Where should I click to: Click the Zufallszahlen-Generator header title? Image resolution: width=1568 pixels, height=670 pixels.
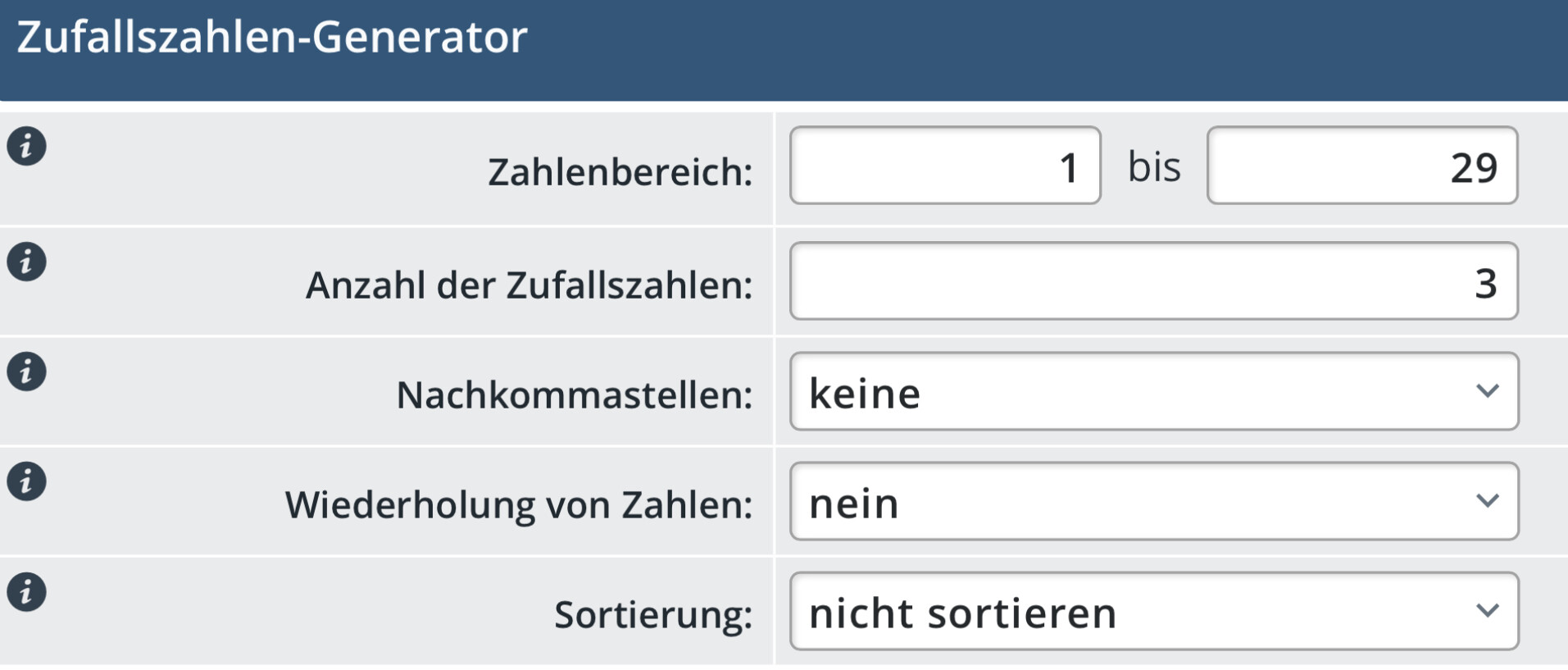(271, 38)
